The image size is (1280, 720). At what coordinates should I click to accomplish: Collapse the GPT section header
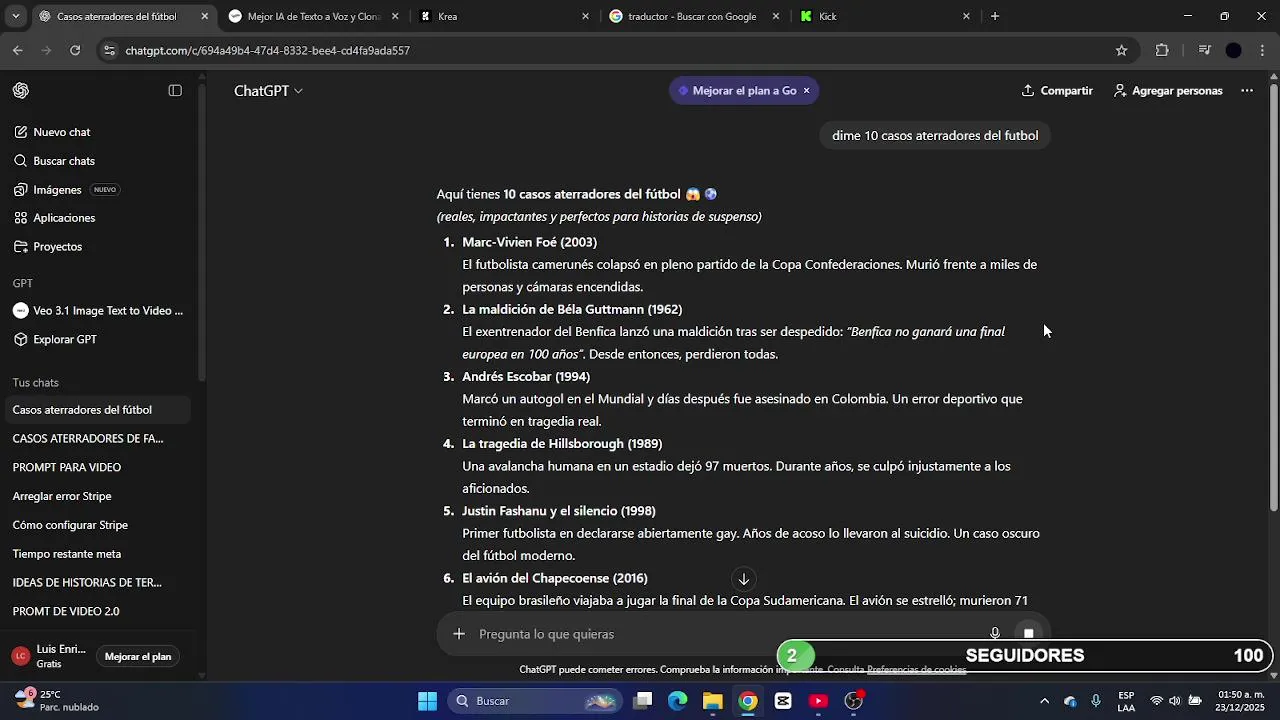click(x=23, y=284)
